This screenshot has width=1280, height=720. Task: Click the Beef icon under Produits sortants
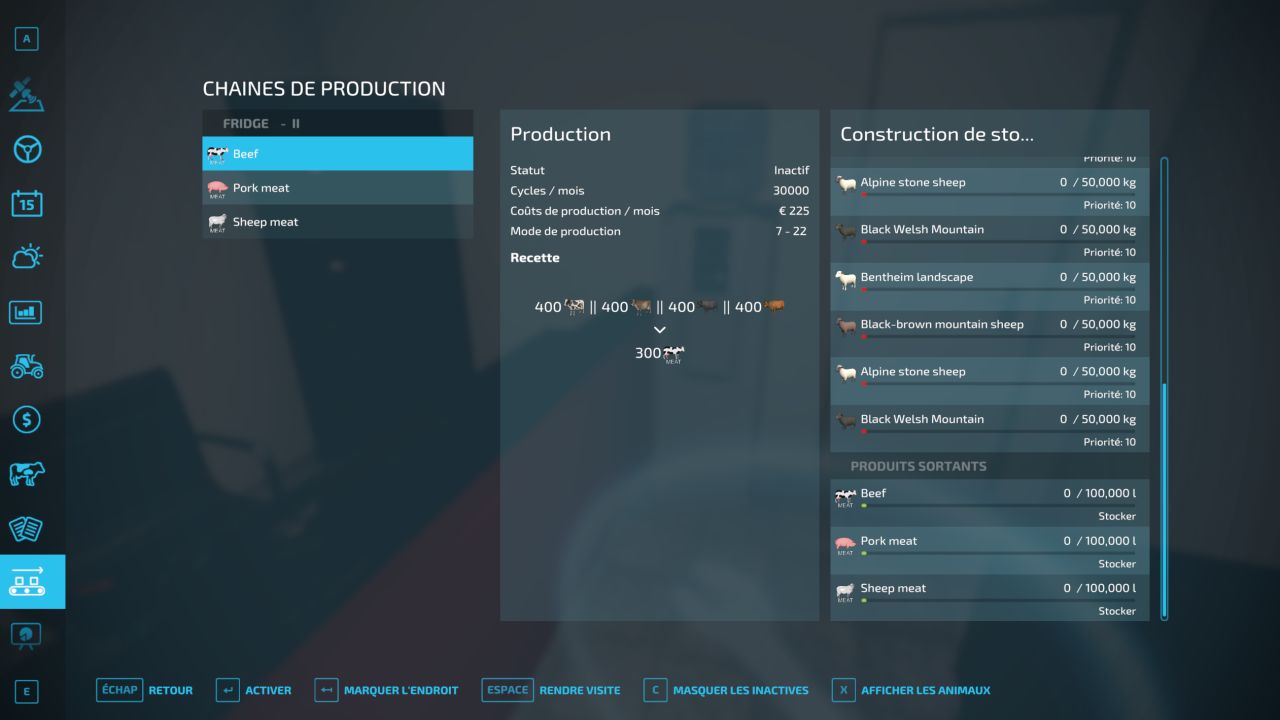click(x=846, y=496)
